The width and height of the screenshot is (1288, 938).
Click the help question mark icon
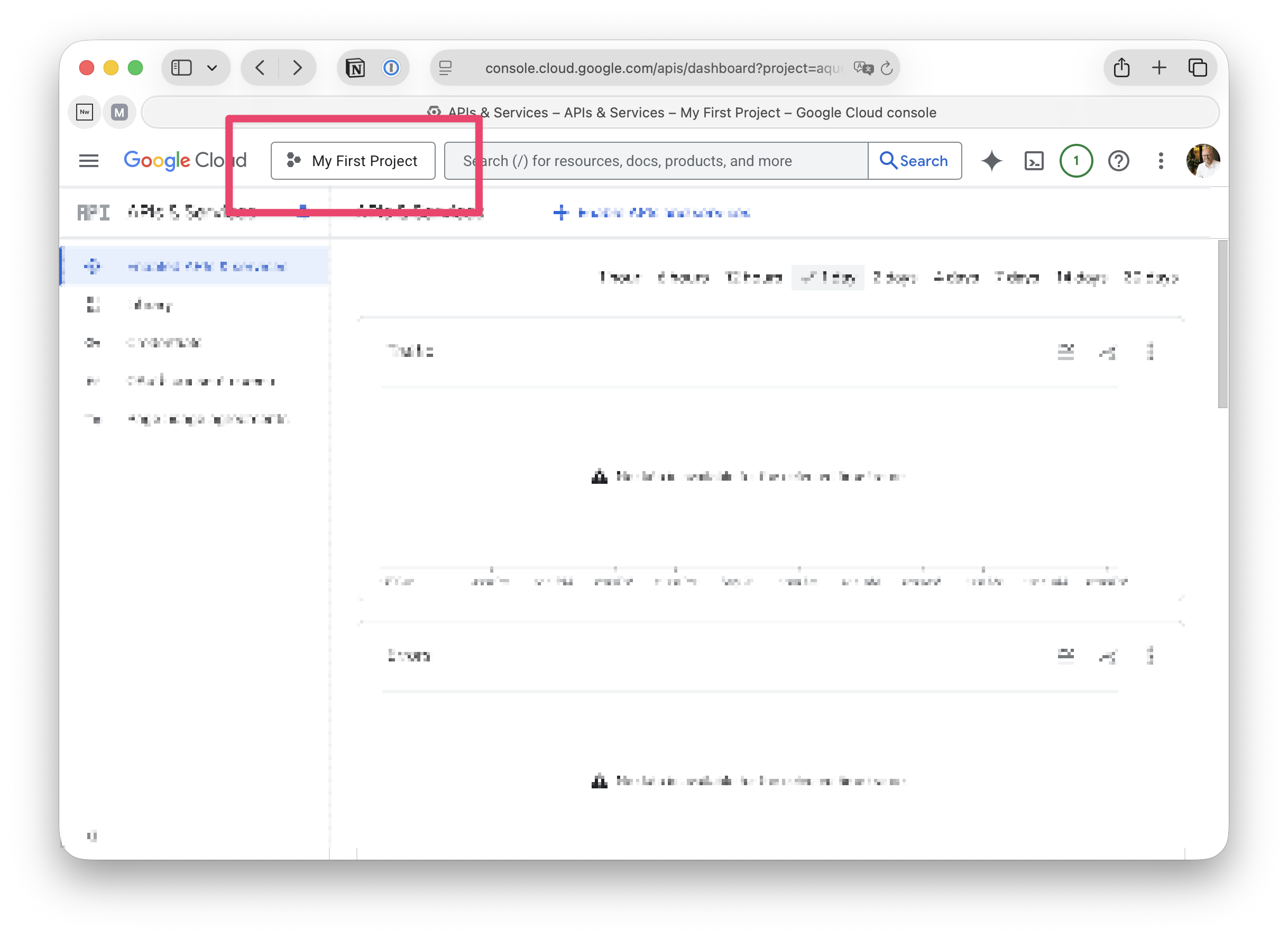tap(1118, 161)
